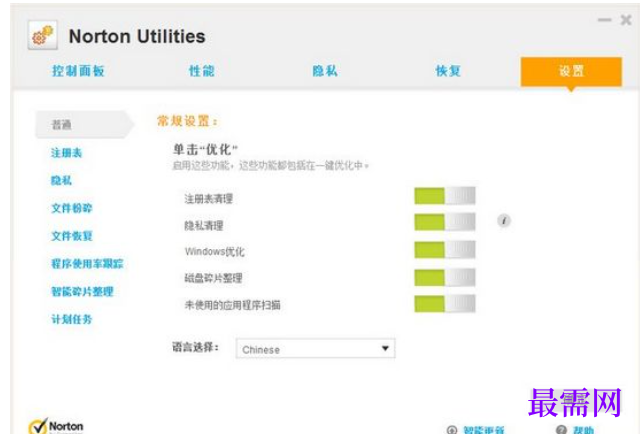
Task: Click the 未使用的应用程序扫描 label
Action: coord(233,305)
